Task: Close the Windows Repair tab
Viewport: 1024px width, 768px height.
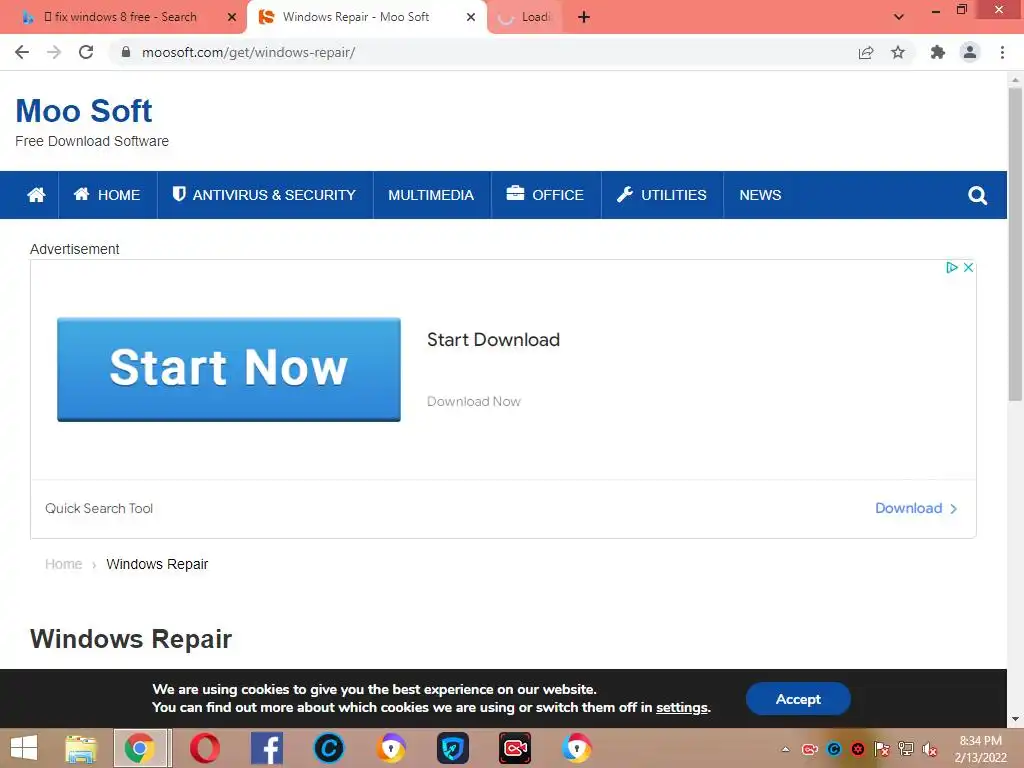Action: tap(471, 17)
